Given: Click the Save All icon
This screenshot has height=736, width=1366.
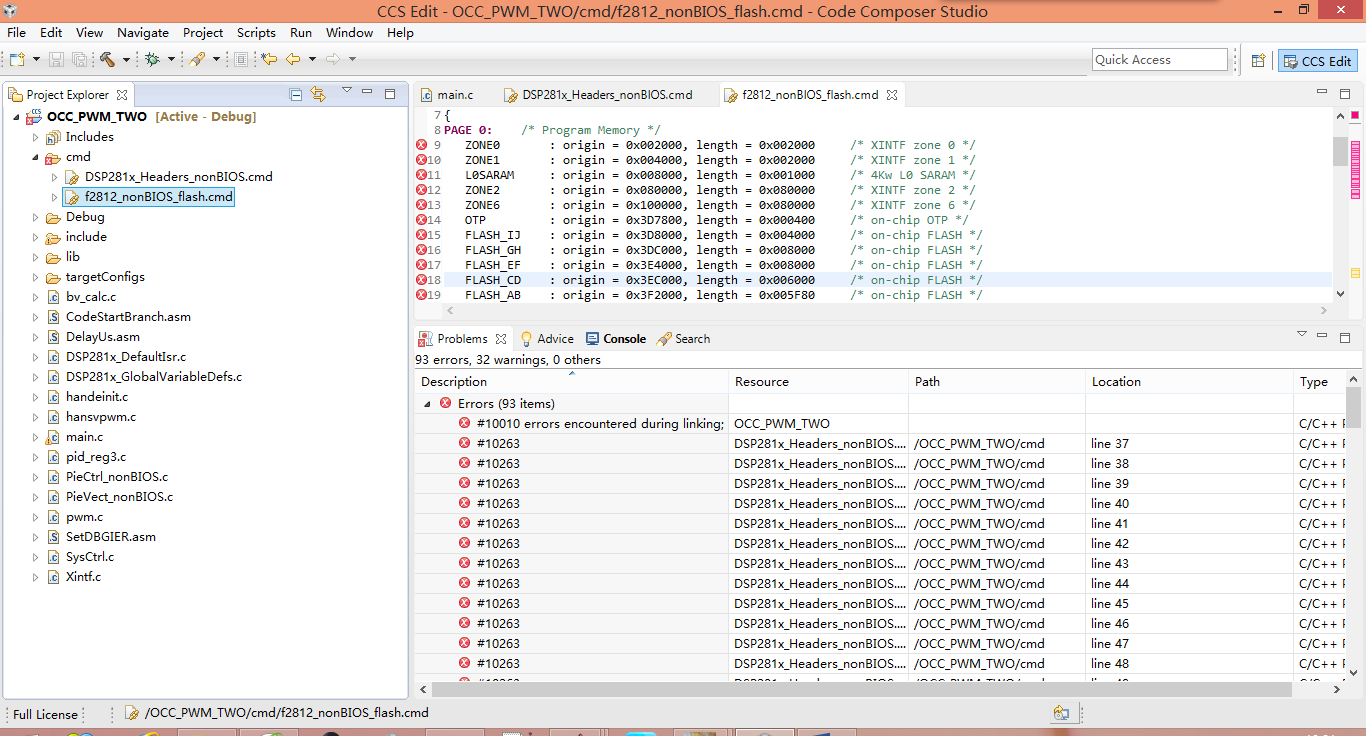Looking at the screenshot, I should (79, 58).
